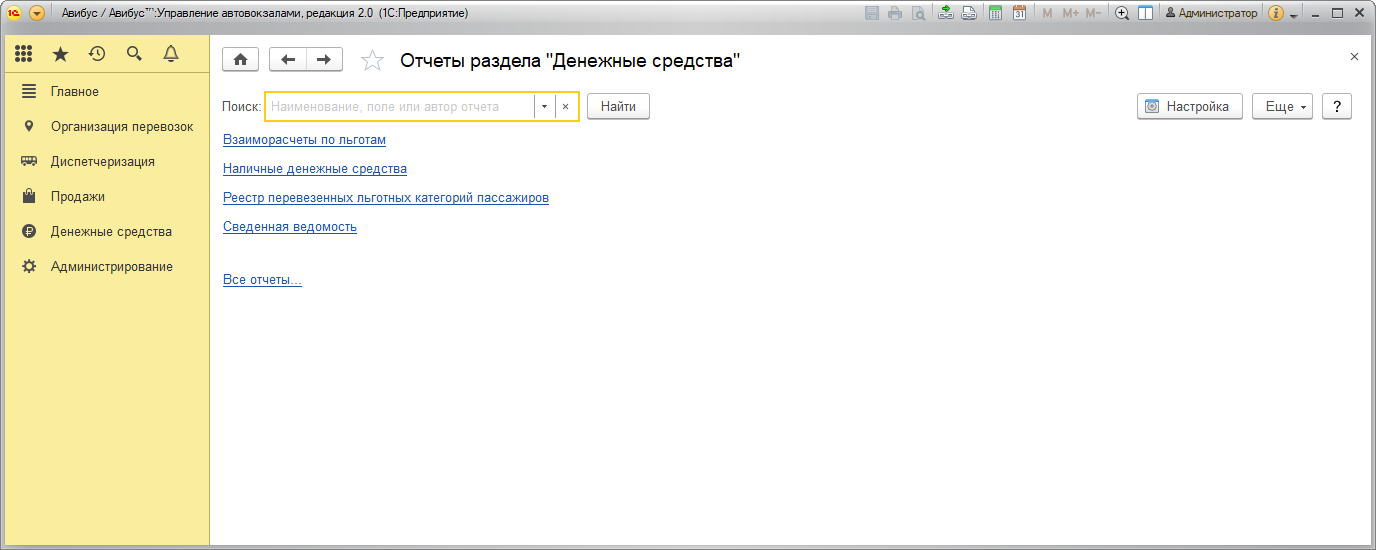This screenshot has height=550, width=1376.
Task: Open Favorites via the black star icon
Action: 60,54
